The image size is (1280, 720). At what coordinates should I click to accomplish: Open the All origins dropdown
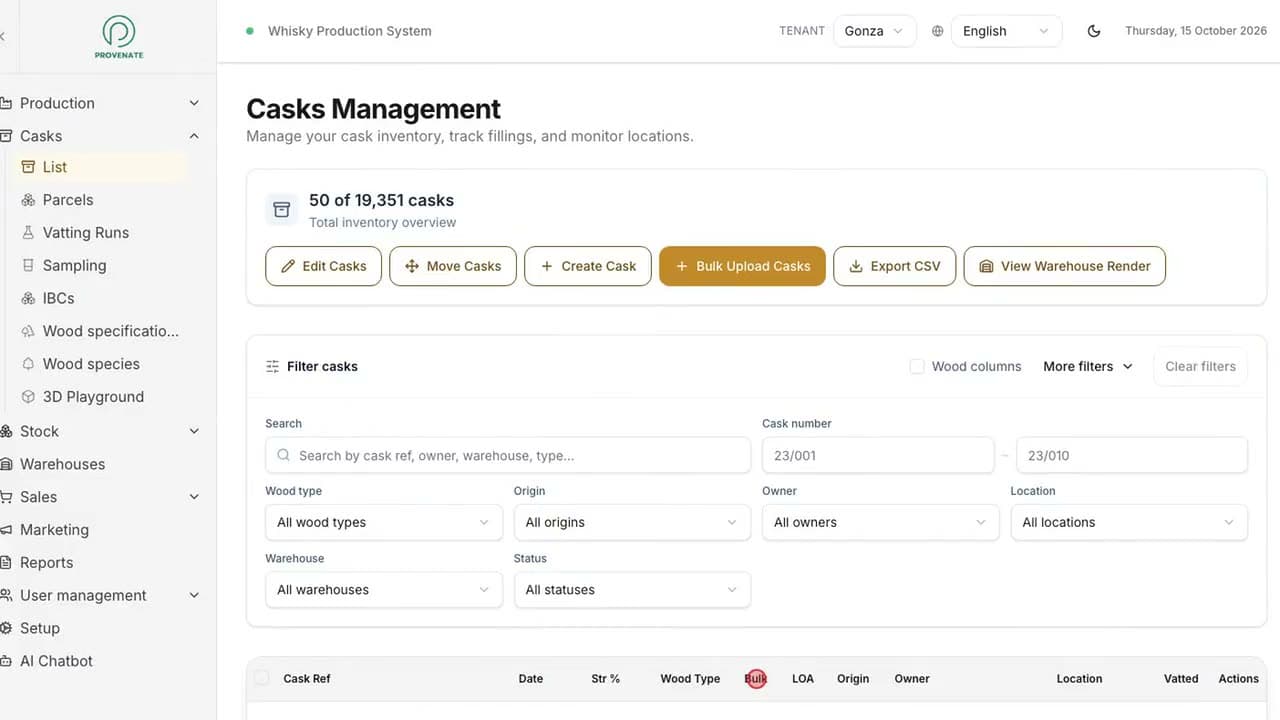[632, 522]
